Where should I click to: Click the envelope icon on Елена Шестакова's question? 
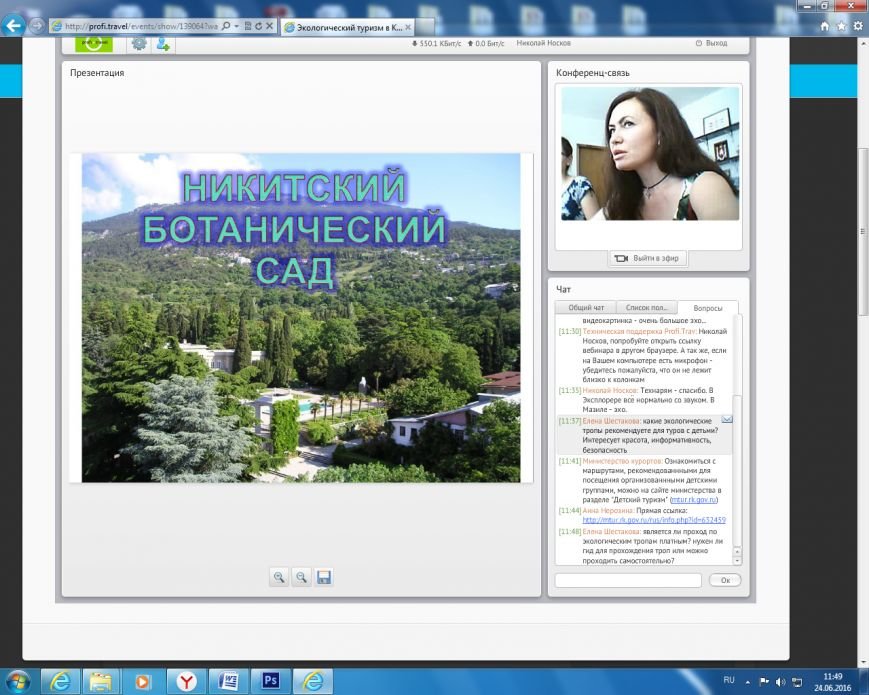[727, 420]
